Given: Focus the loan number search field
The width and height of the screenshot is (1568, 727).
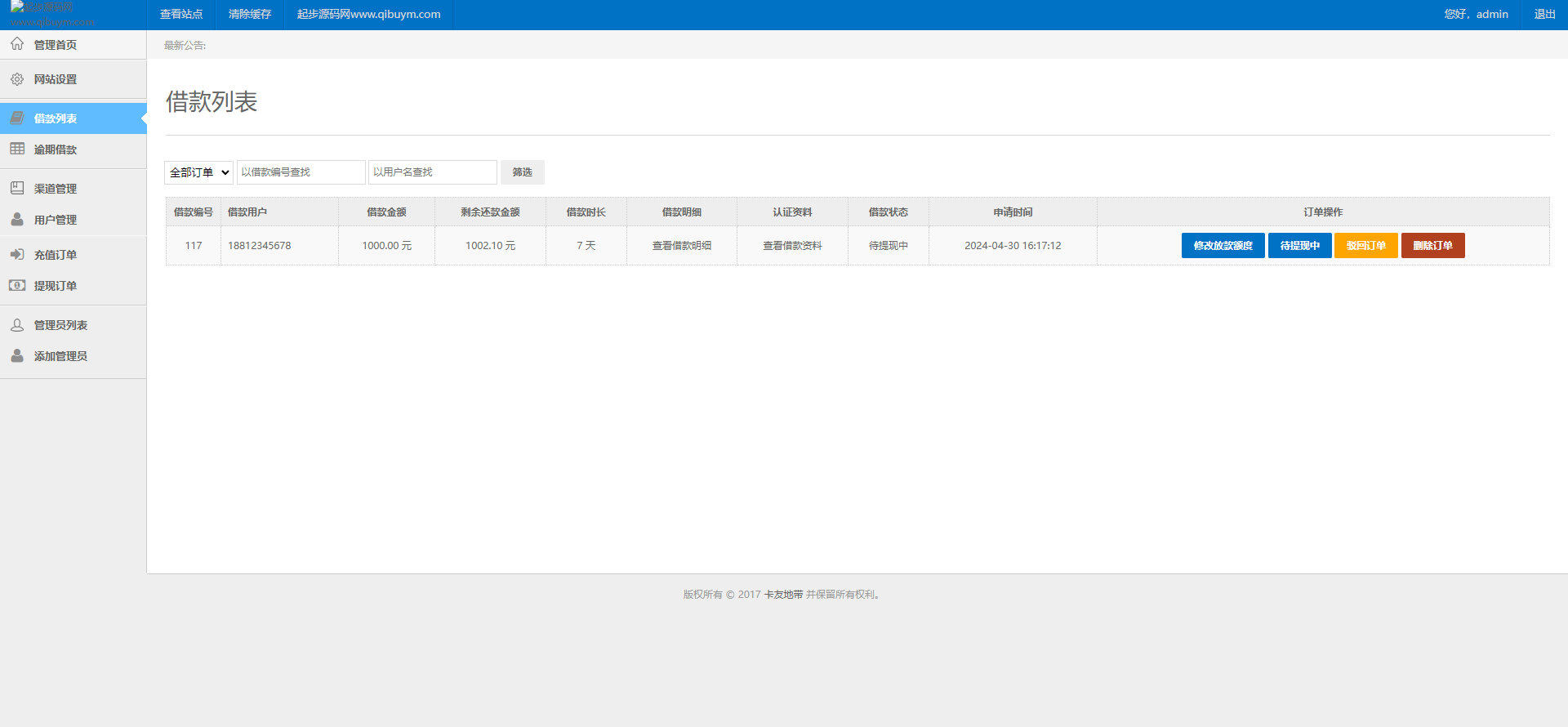Looking at the screenshot, I should pos(301,172).
